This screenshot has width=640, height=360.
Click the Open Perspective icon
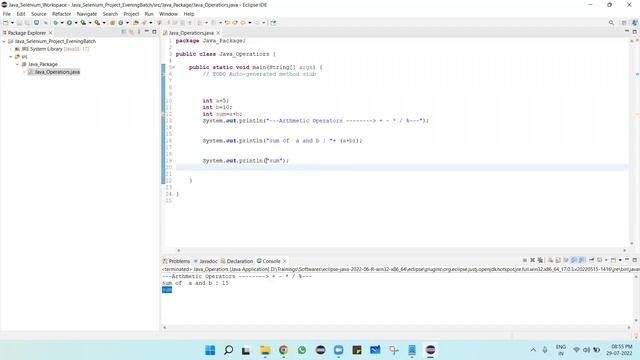tap(624, 23)
